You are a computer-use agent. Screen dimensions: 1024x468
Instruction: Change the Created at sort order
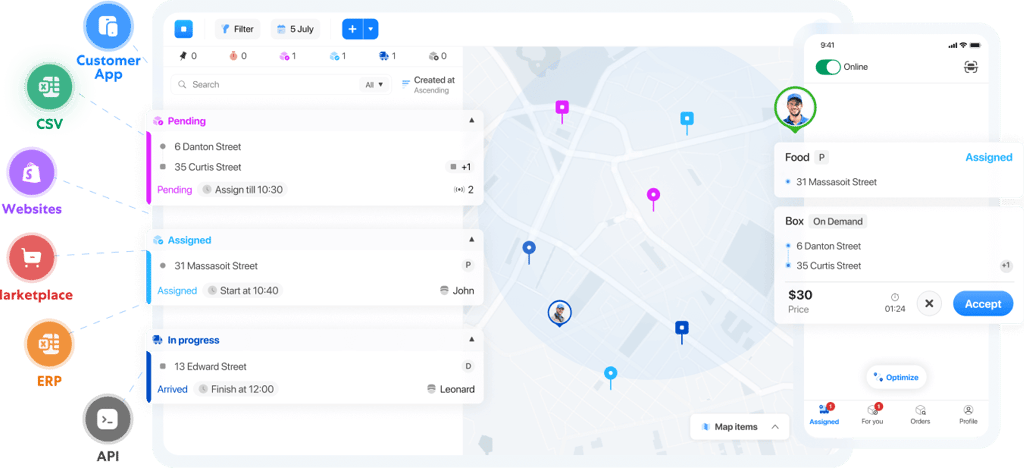pos(428,85)
